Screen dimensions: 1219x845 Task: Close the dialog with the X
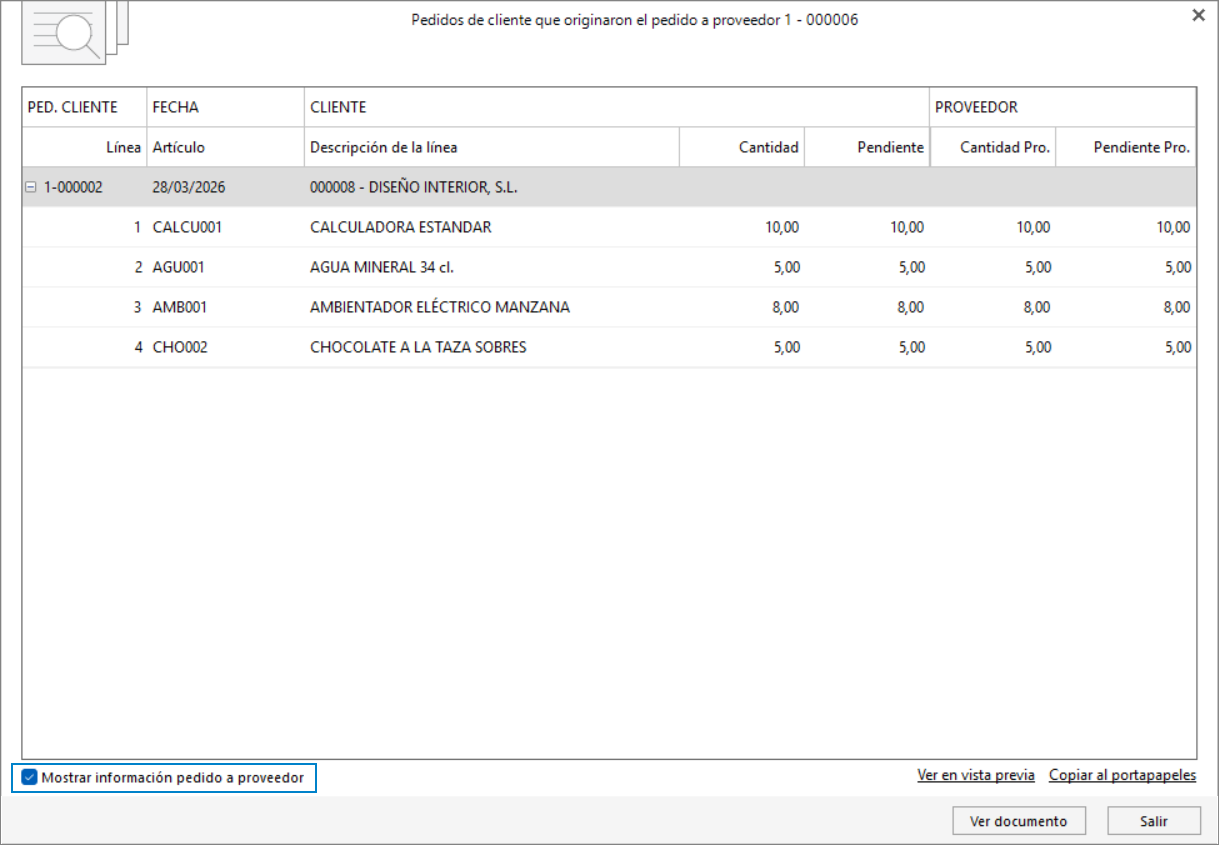pos(1198,16)
